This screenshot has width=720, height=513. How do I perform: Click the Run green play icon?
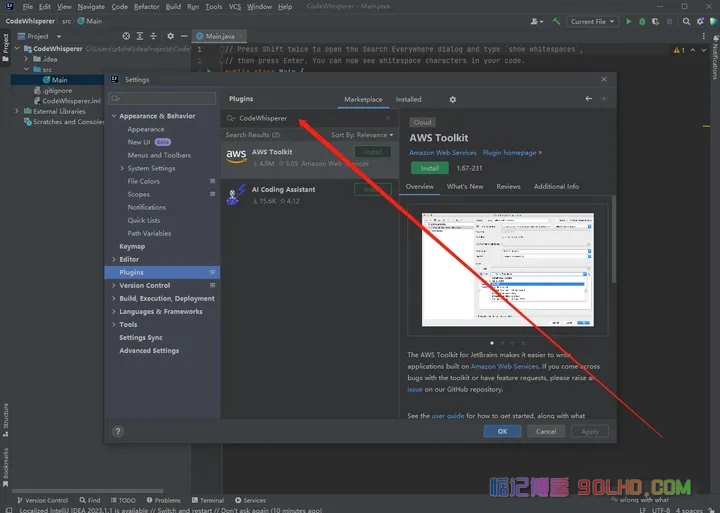(629, 22)
